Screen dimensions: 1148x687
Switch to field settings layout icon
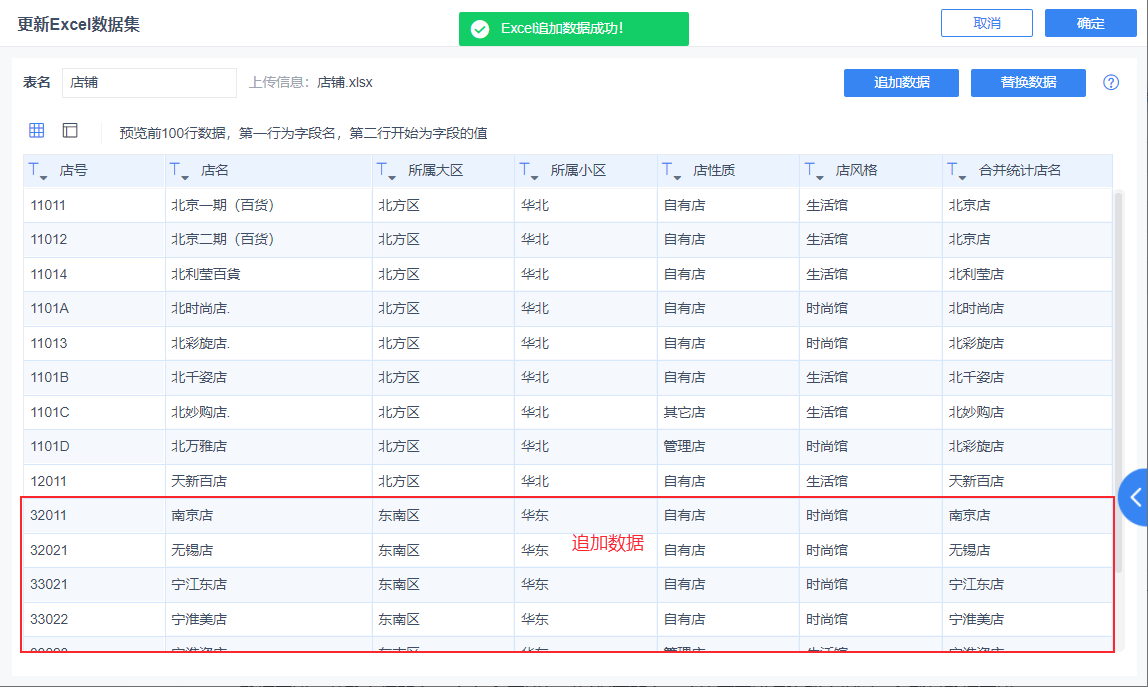[x=70, y=130]
